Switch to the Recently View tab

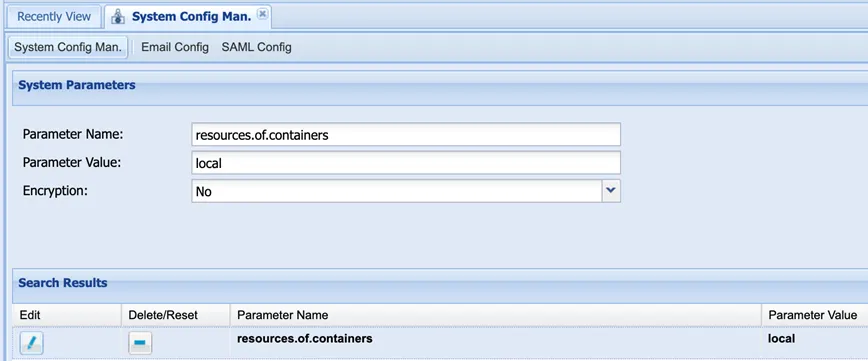pyautogui.click(x=54, y=17)
